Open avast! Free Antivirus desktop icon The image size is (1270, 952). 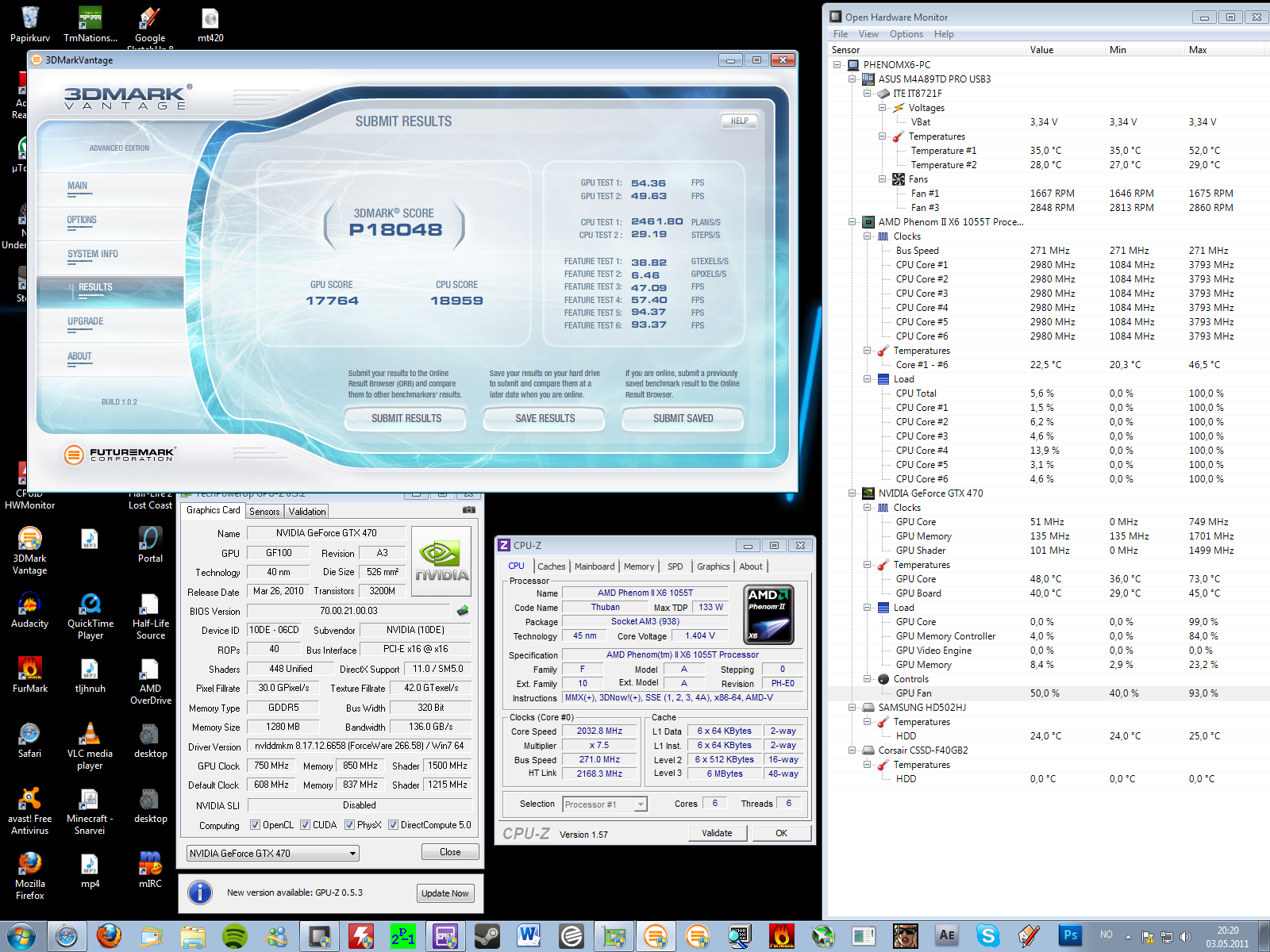pyautogui.click(x=30, y=812)
